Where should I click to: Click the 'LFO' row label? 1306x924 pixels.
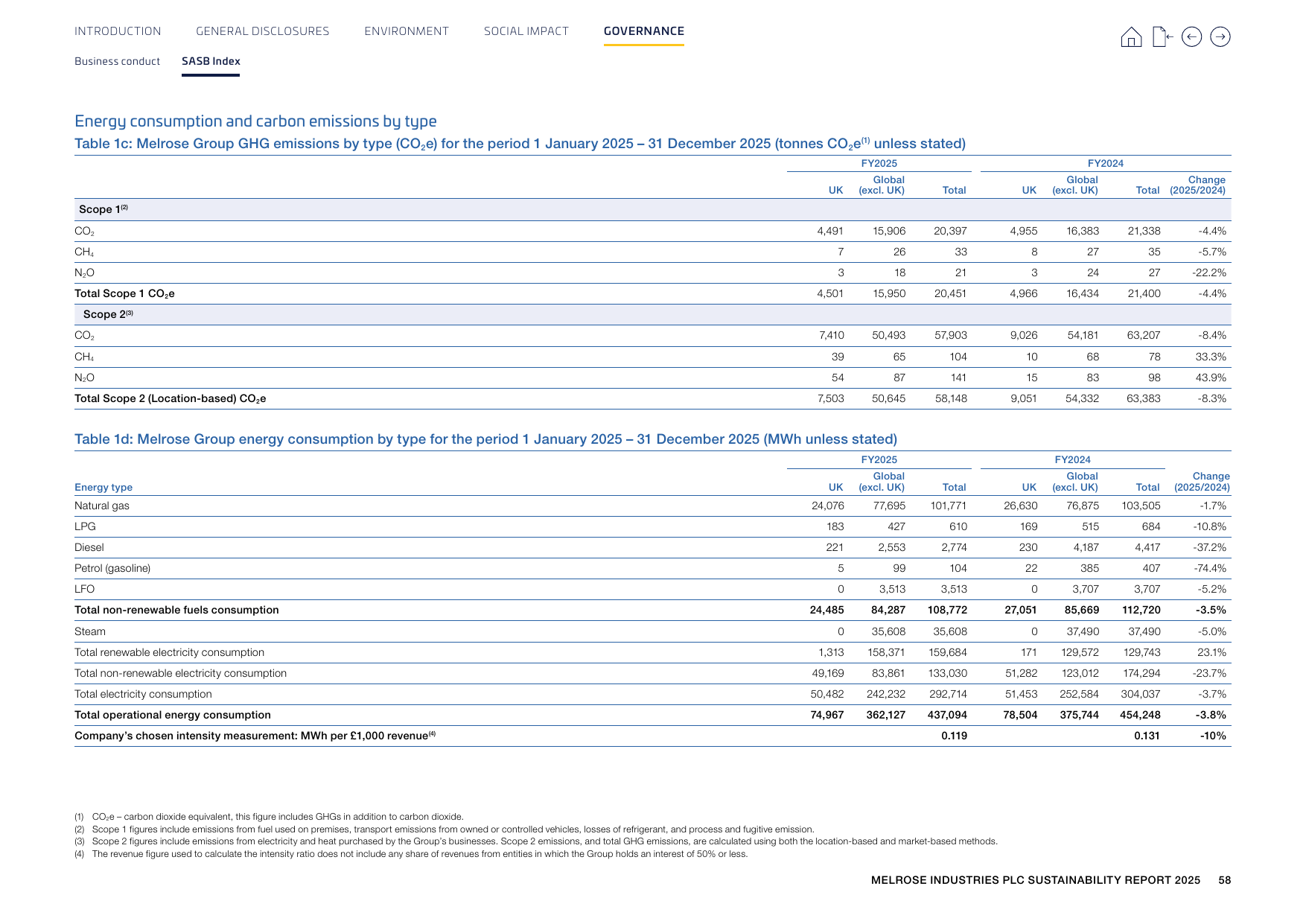click(x=84, y=589)
